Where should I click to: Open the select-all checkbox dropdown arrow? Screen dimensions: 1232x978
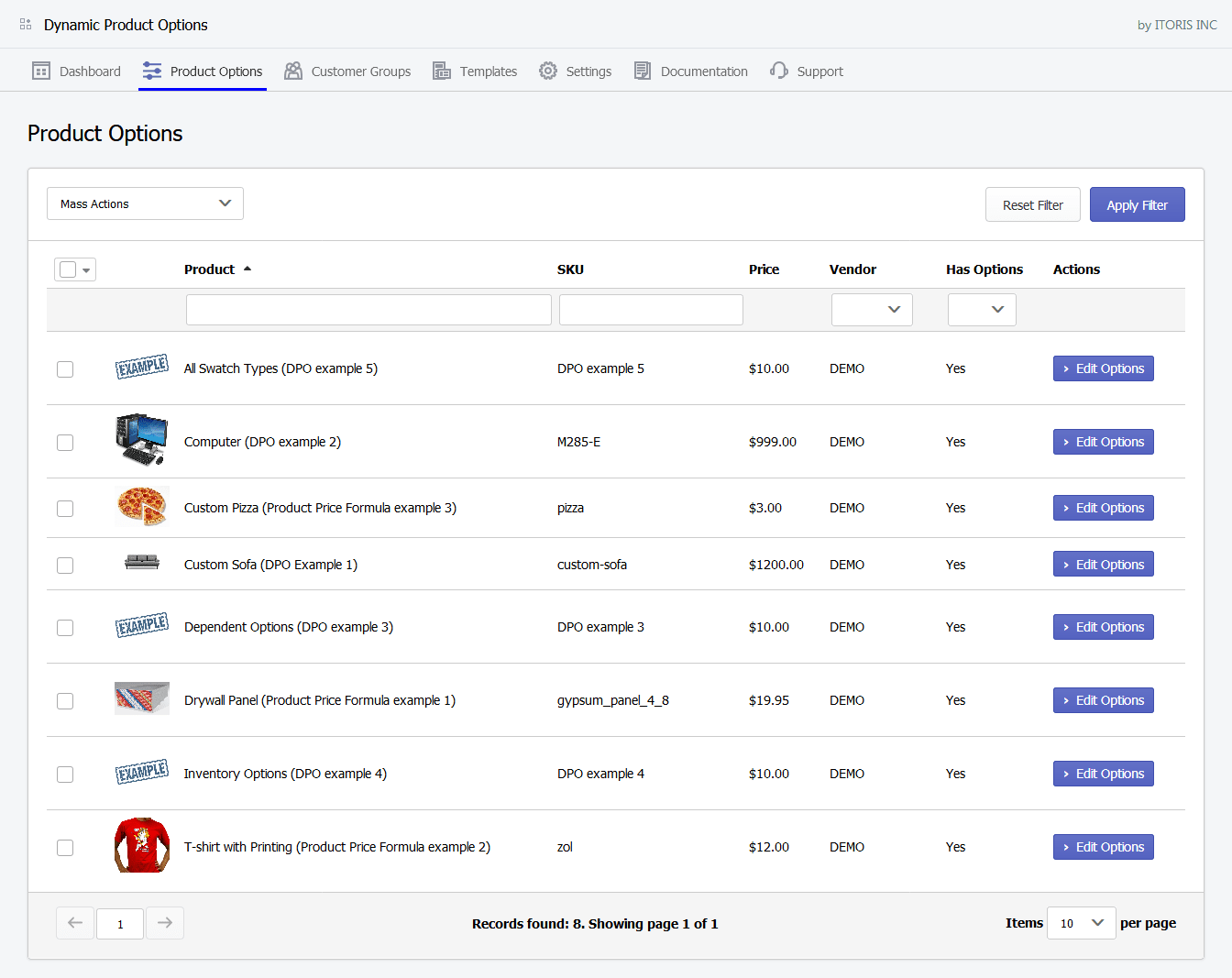(86, 270)
